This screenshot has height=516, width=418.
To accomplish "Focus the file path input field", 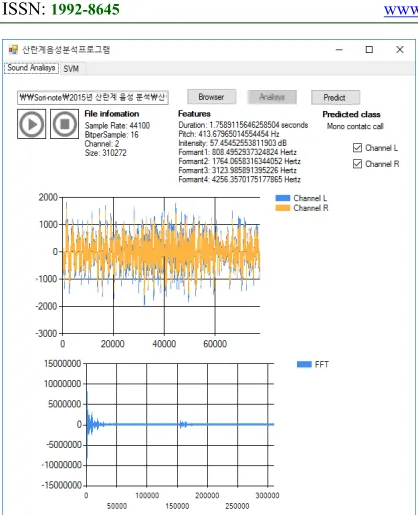I will (93, 98).
